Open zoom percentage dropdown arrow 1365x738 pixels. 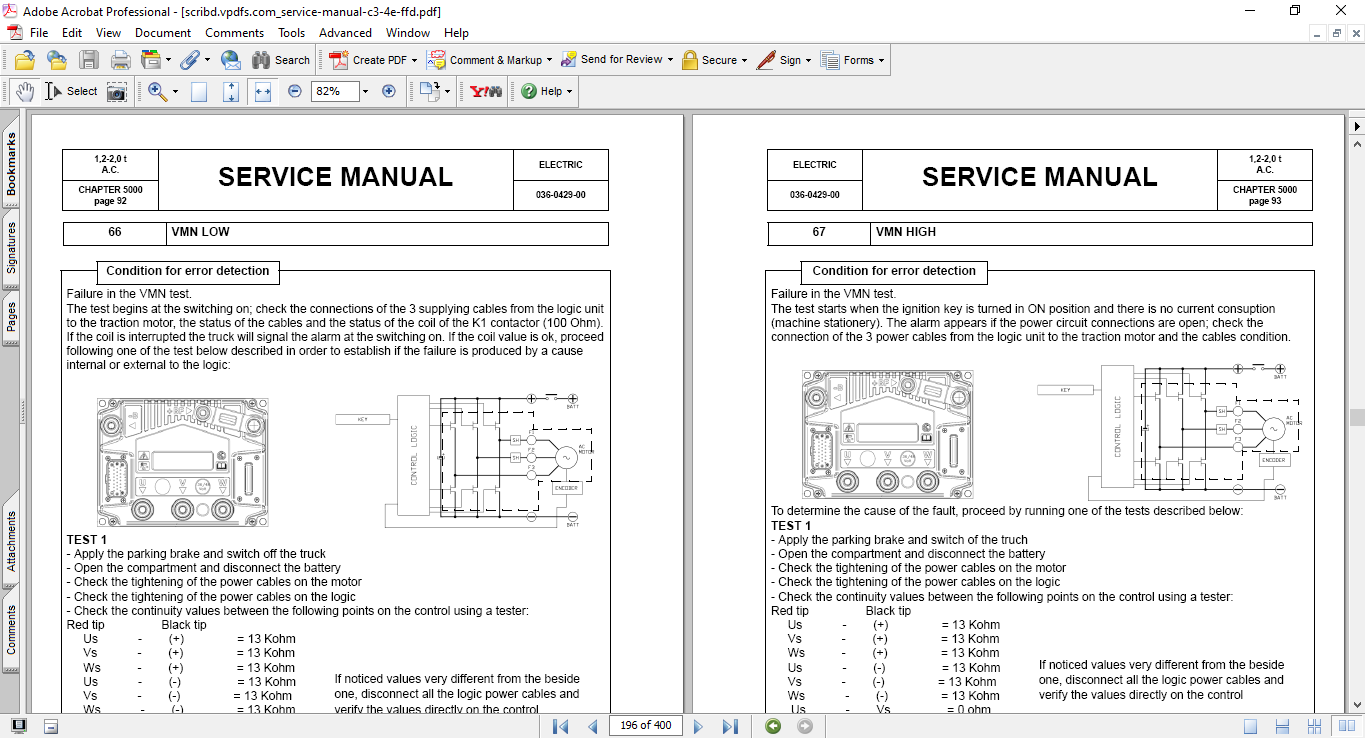[x=365, y=91]
